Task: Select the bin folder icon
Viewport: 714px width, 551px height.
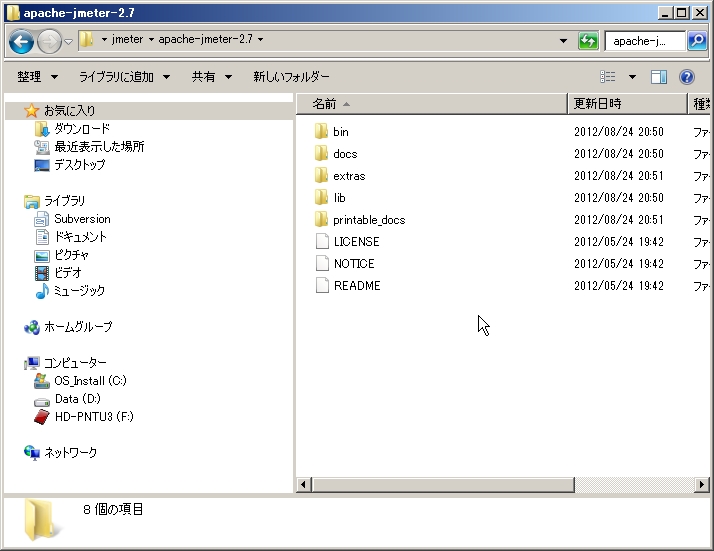Action: tap(321, 131)
